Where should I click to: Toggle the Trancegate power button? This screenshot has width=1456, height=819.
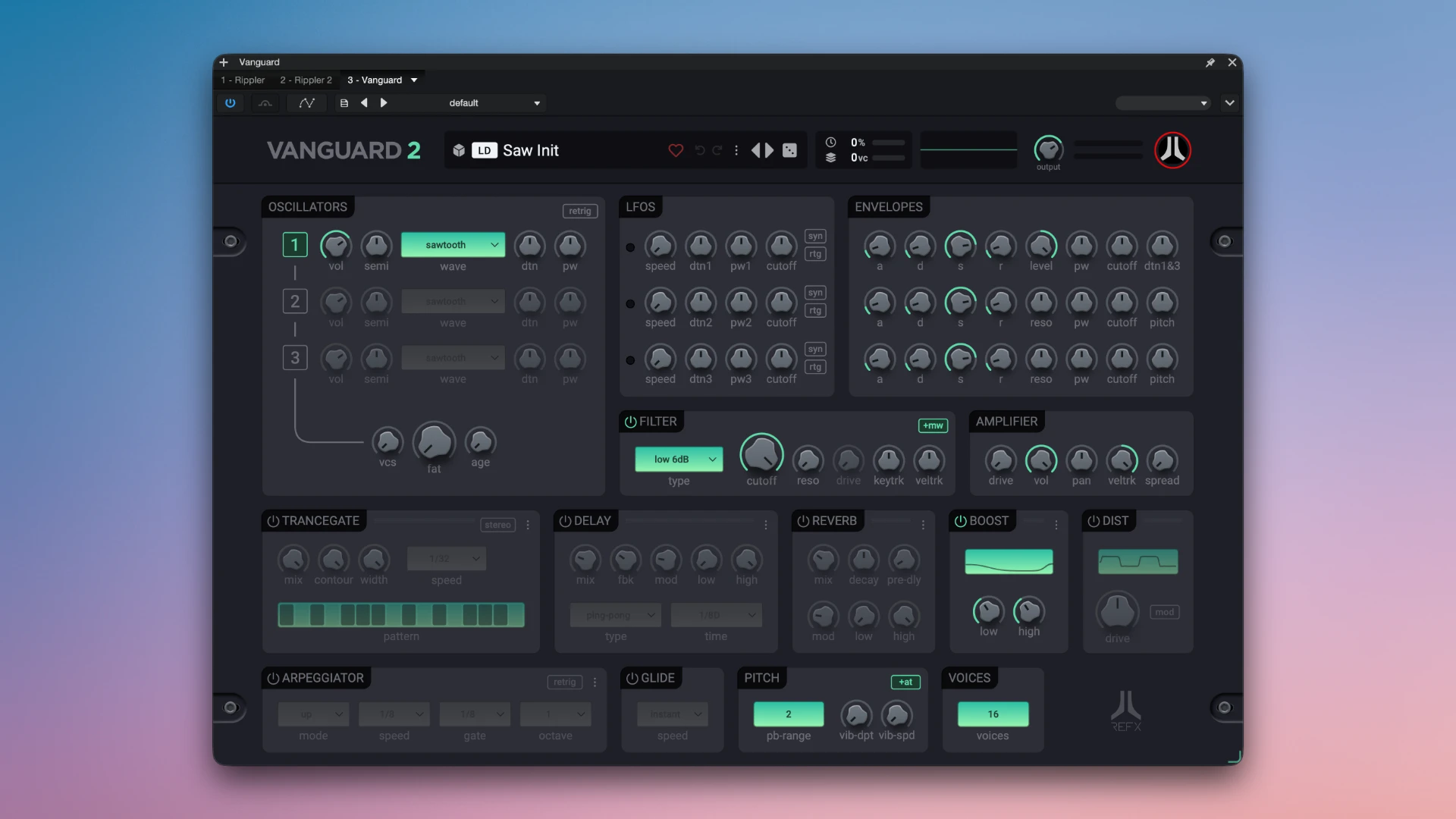coord(273,521)
